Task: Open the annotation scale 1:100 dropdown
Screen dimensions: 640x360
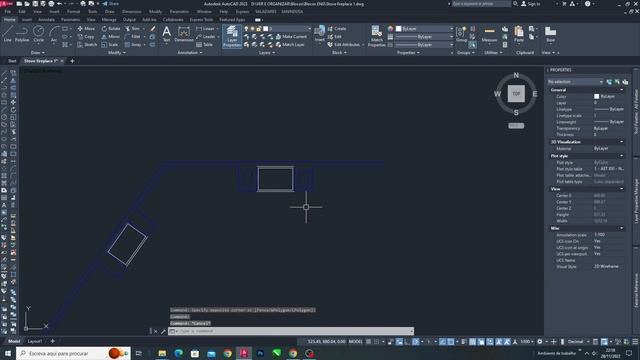Action: click(527, 341)
